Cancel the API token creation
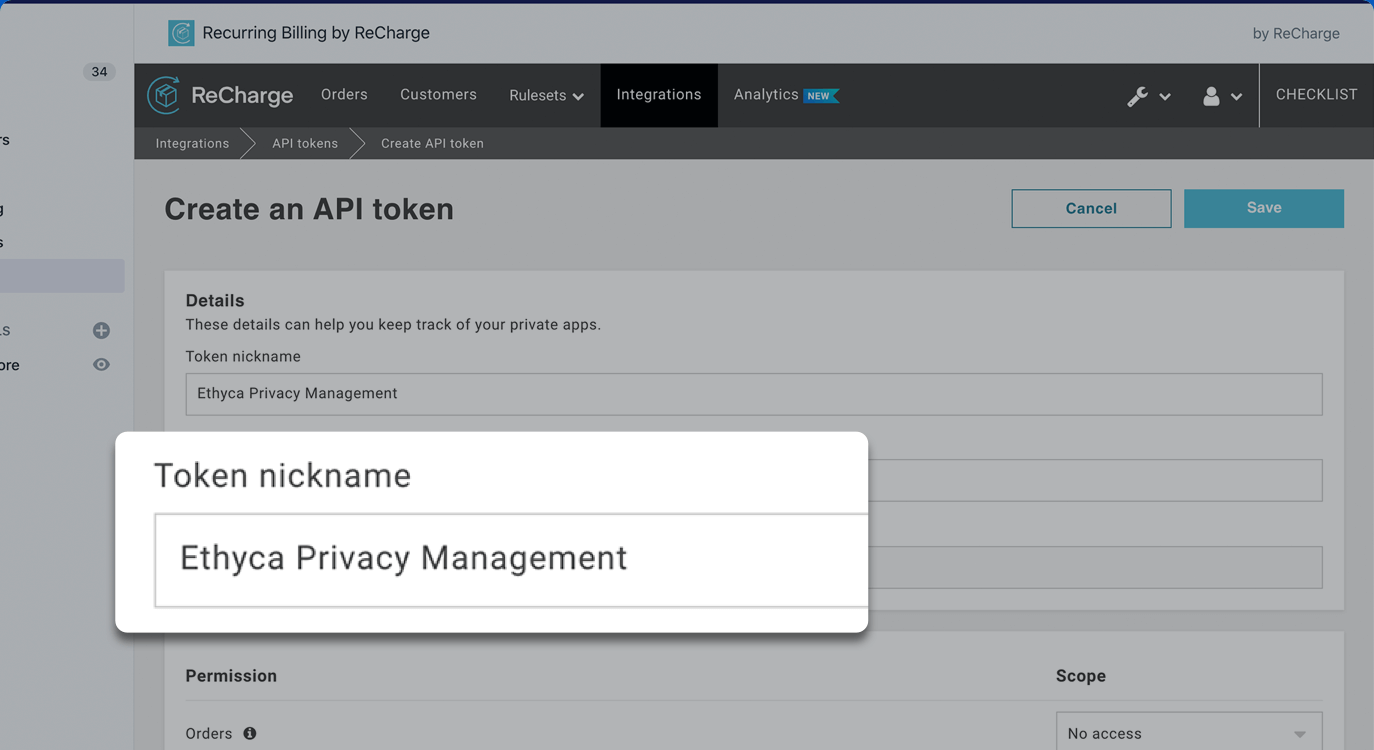 (x=1091, y=208)
